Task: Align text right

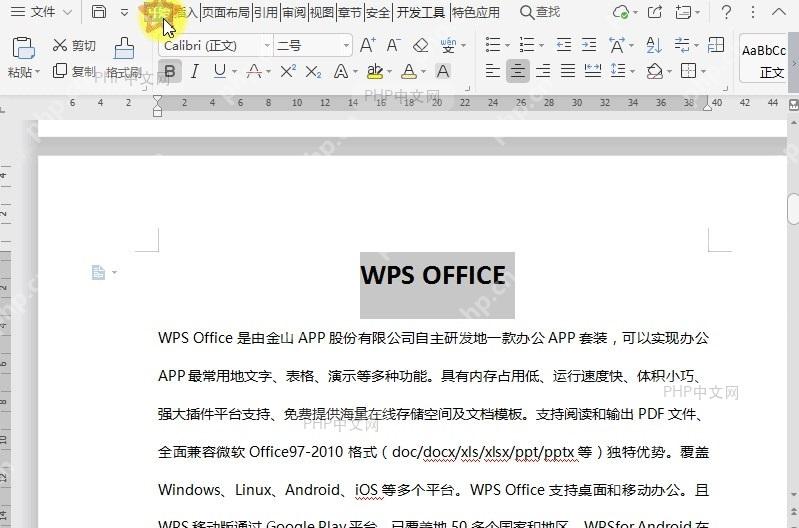Action: tap(543, 71)
